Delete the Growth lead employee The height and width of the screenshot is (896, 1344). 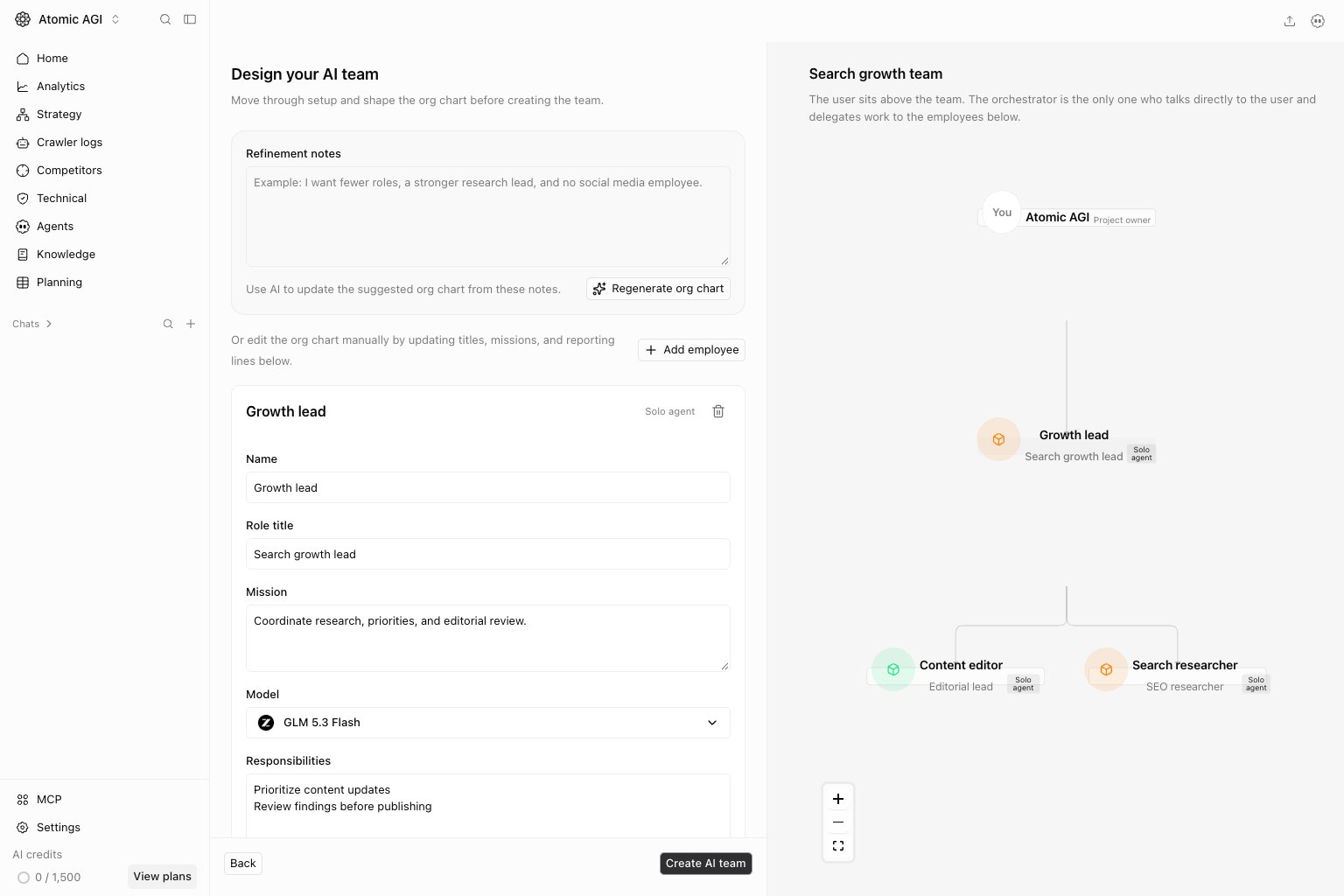coord(718,411)
